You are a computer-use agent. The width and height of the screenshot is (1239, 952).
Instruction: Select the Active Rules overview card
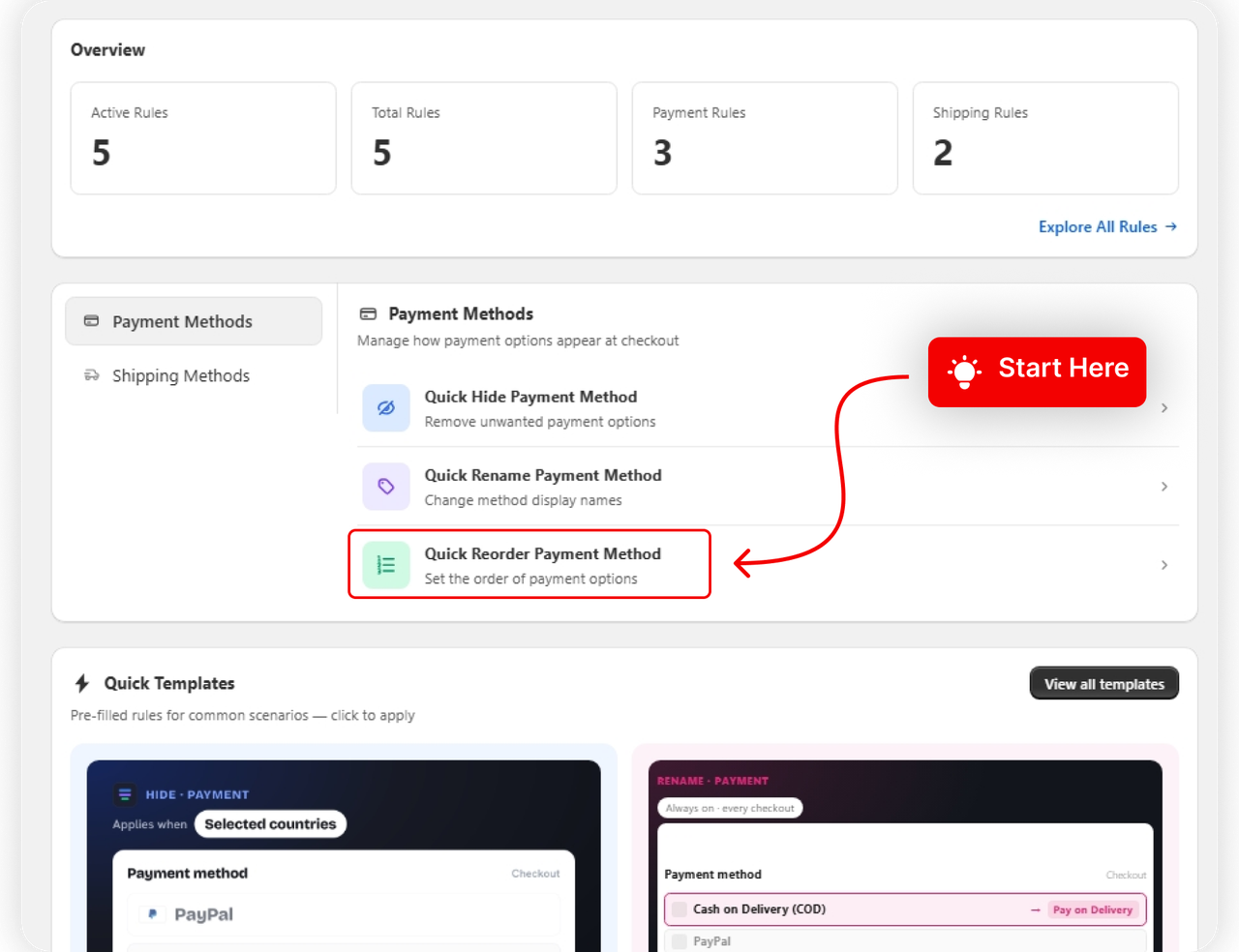203,138
